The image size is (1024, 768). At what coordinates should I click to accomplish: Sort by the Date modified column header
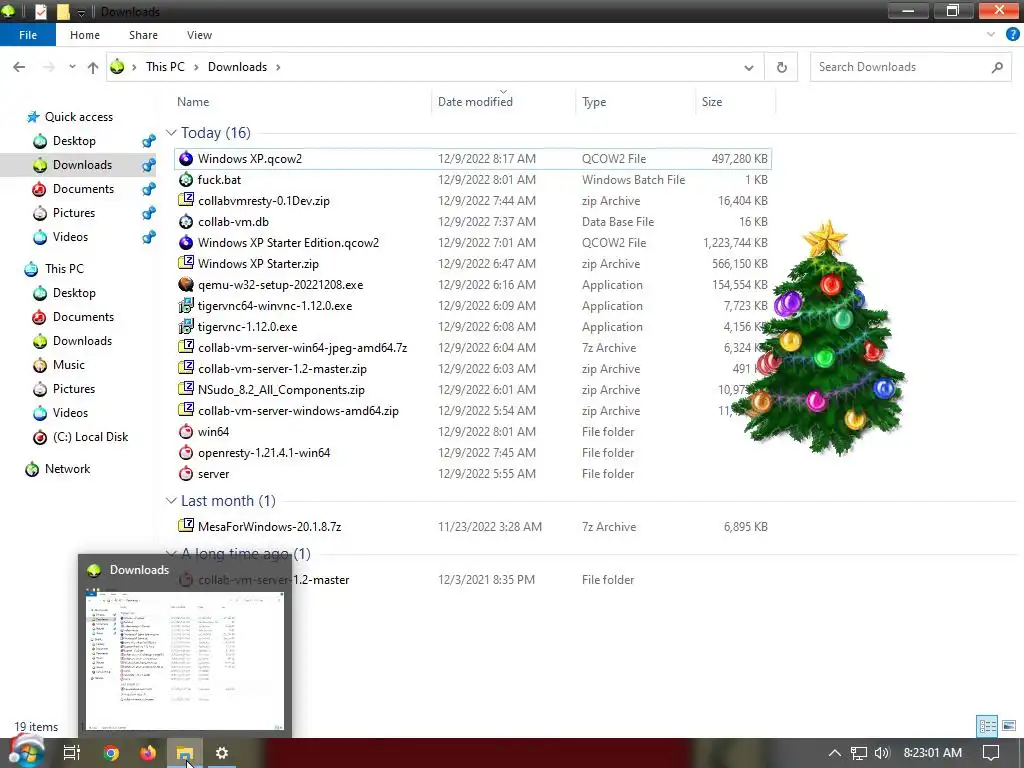click(475, 102)
